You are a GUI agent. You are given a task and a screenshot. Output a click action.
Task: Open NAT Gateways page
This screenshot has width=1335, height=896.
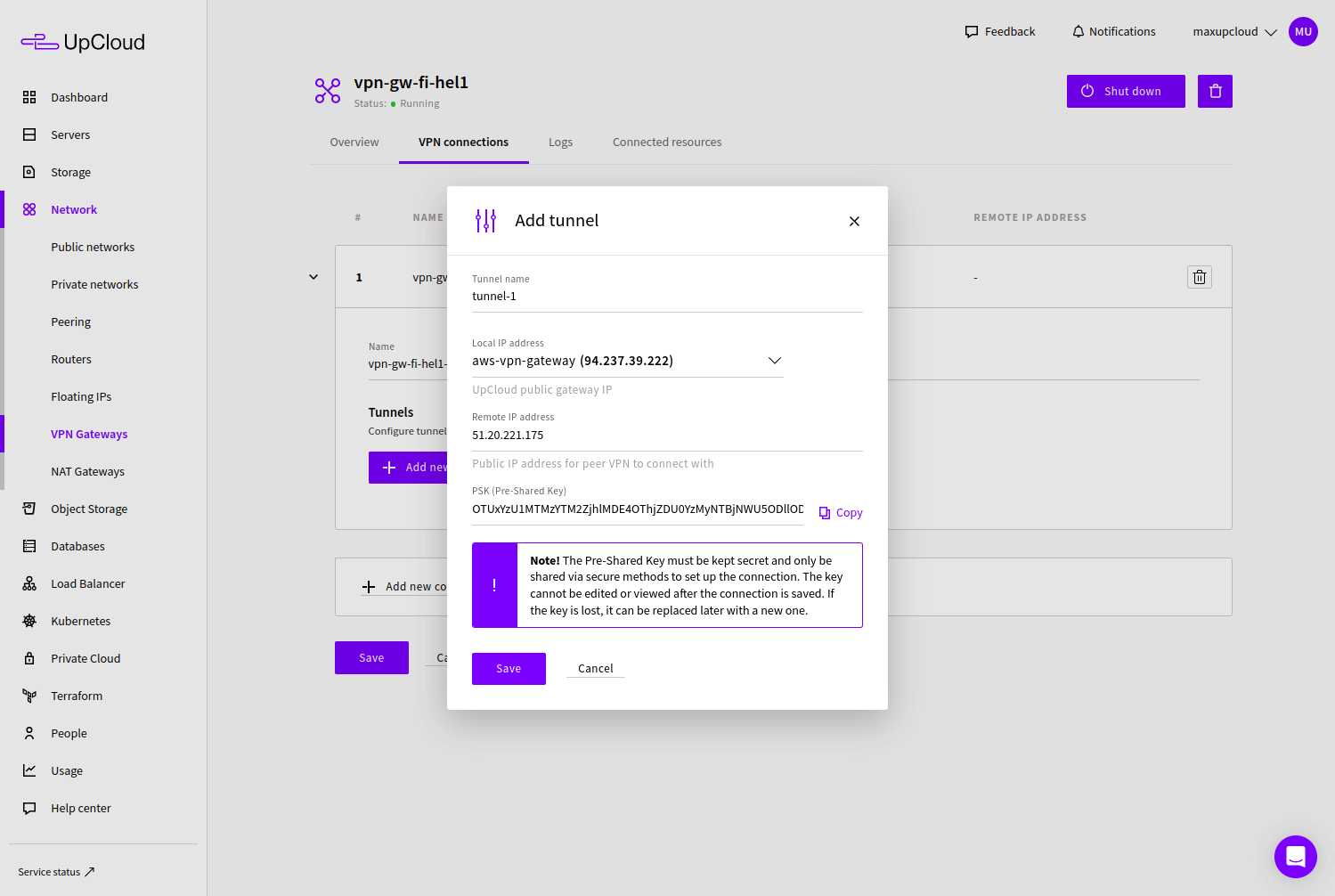pos(87,471)
